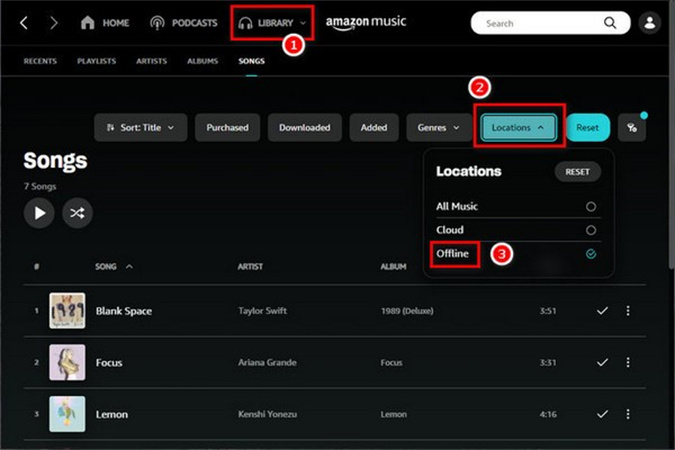The height and width of the screenshot is (450, 675).
Task: Click the downloaded checkmark for Lemon
Action: point(602,414)
